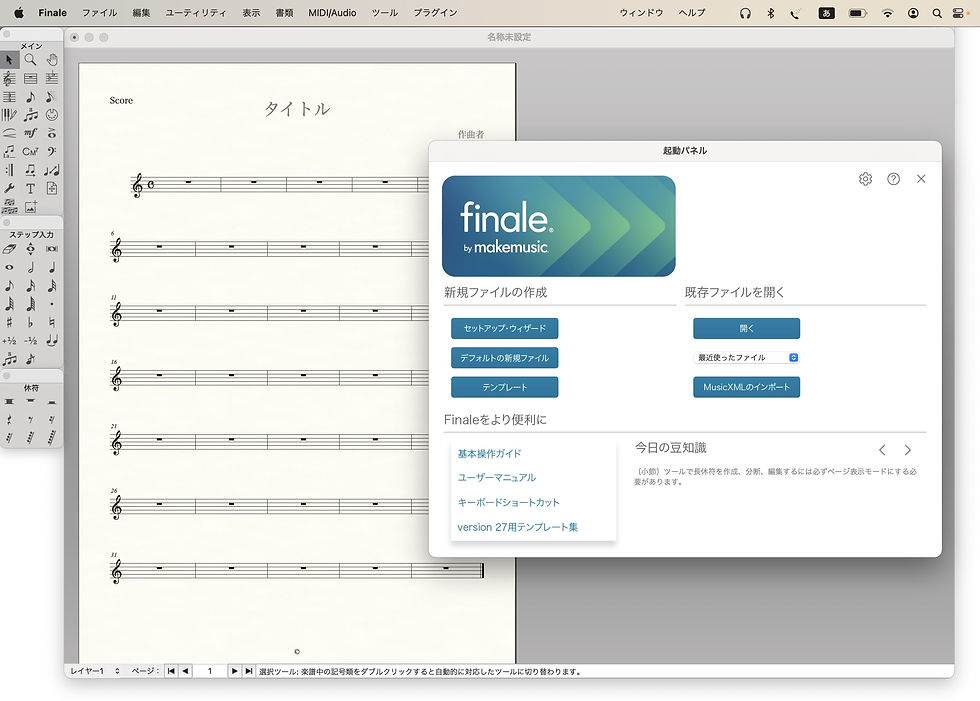Select the grace note icon
The width and height of the screenshot is (980, 701).
(31, 359)
